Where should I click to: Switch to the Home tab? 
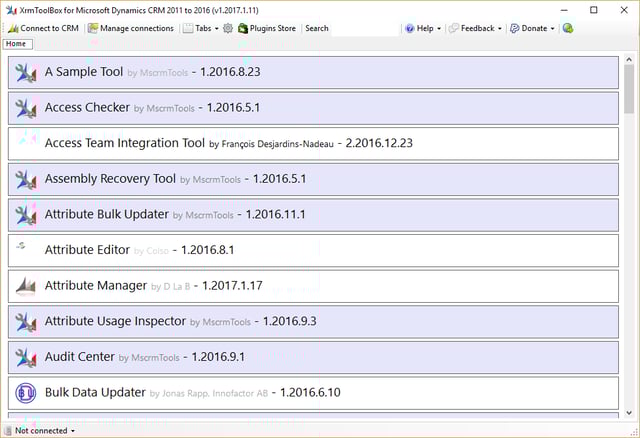18,44
